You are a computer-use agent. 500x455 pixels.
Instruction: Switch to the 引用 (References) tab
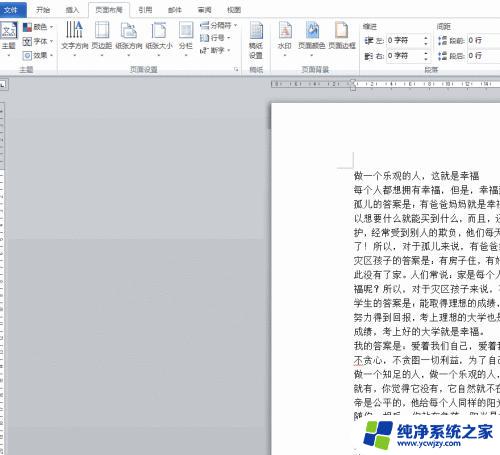(145, 10)
